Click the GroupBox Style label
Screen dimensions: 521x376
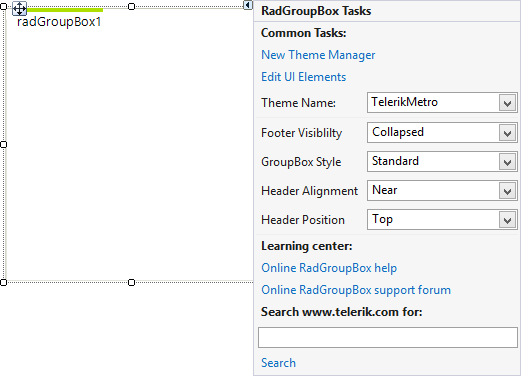[301, 162]
